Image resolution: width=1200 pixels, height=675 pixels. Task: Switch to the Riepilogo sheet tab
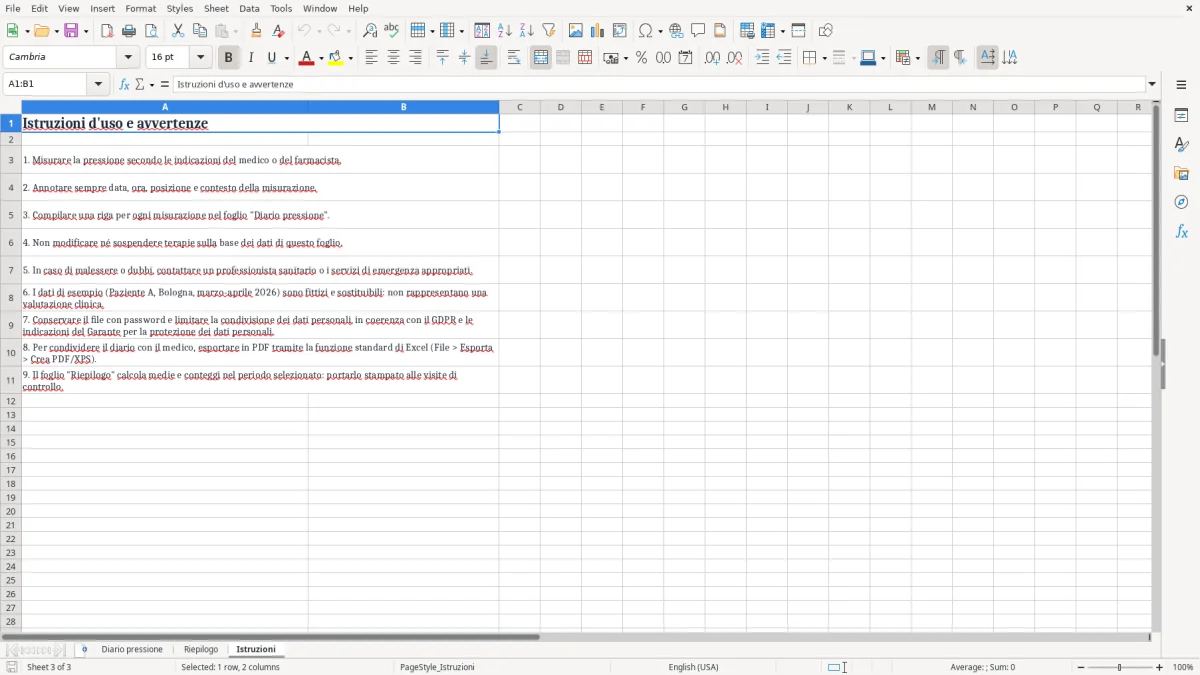[201, 649]
